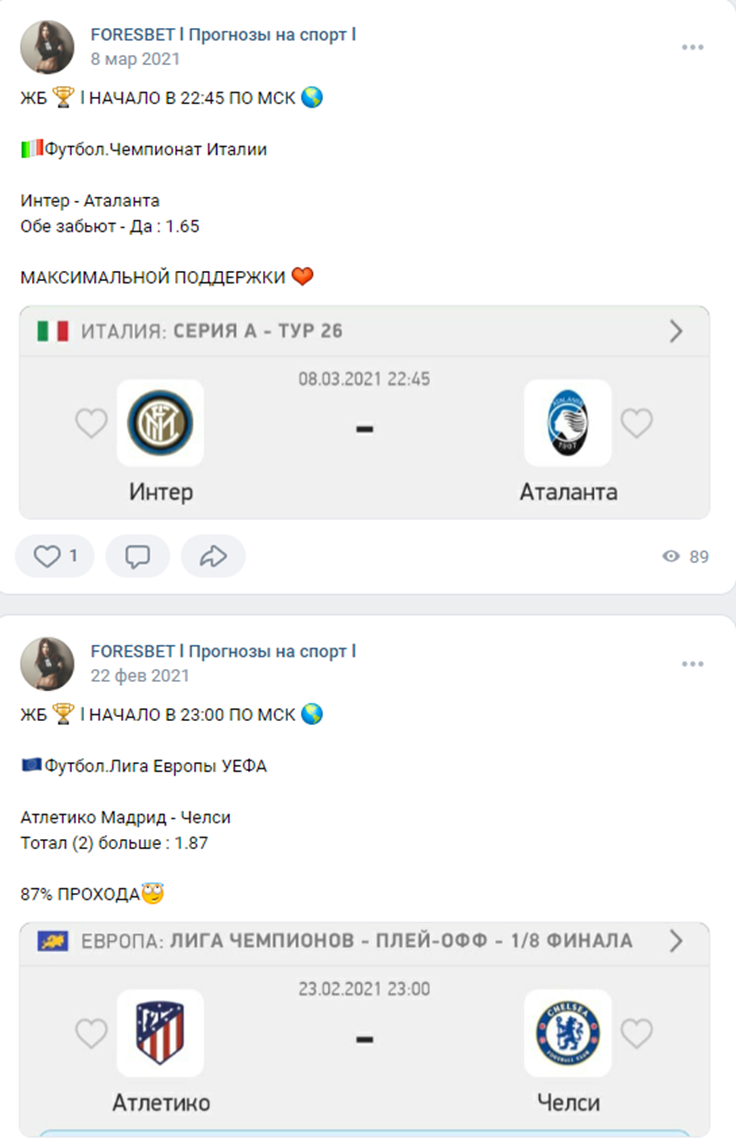Favorite Аталанта with heart icon

(636, 423)
